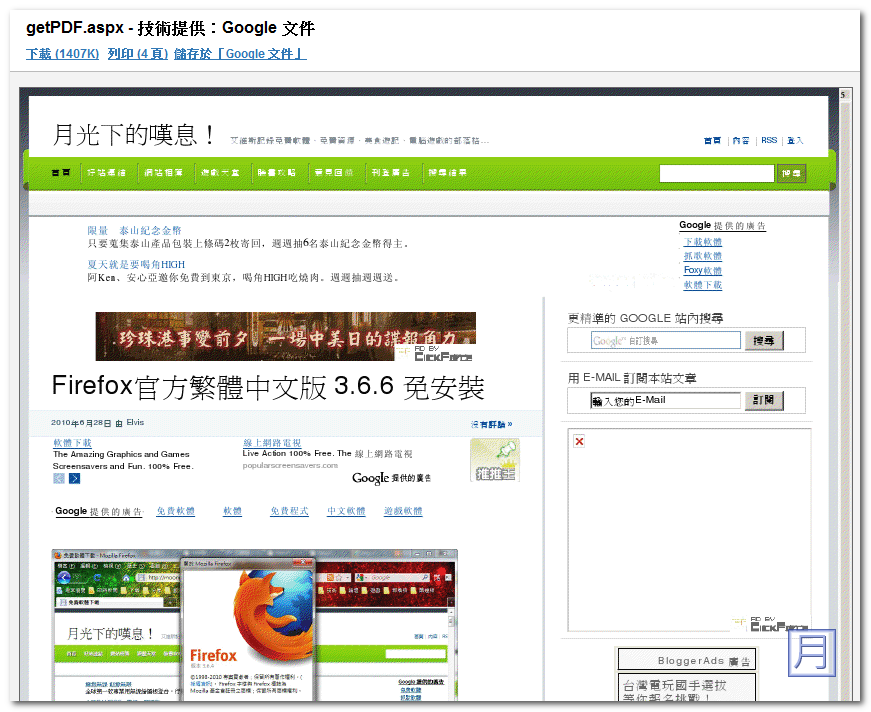Viewport: 871px width, 712px height.
Task: Click the navbar search text box
Action: click(x=717, y=172)
